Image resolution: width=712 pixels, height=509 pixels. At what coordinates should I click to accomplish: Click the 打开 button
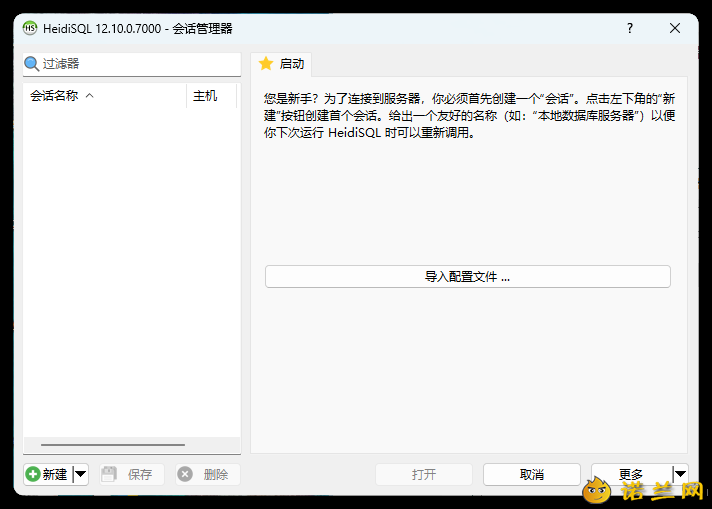tap(424, 474)
